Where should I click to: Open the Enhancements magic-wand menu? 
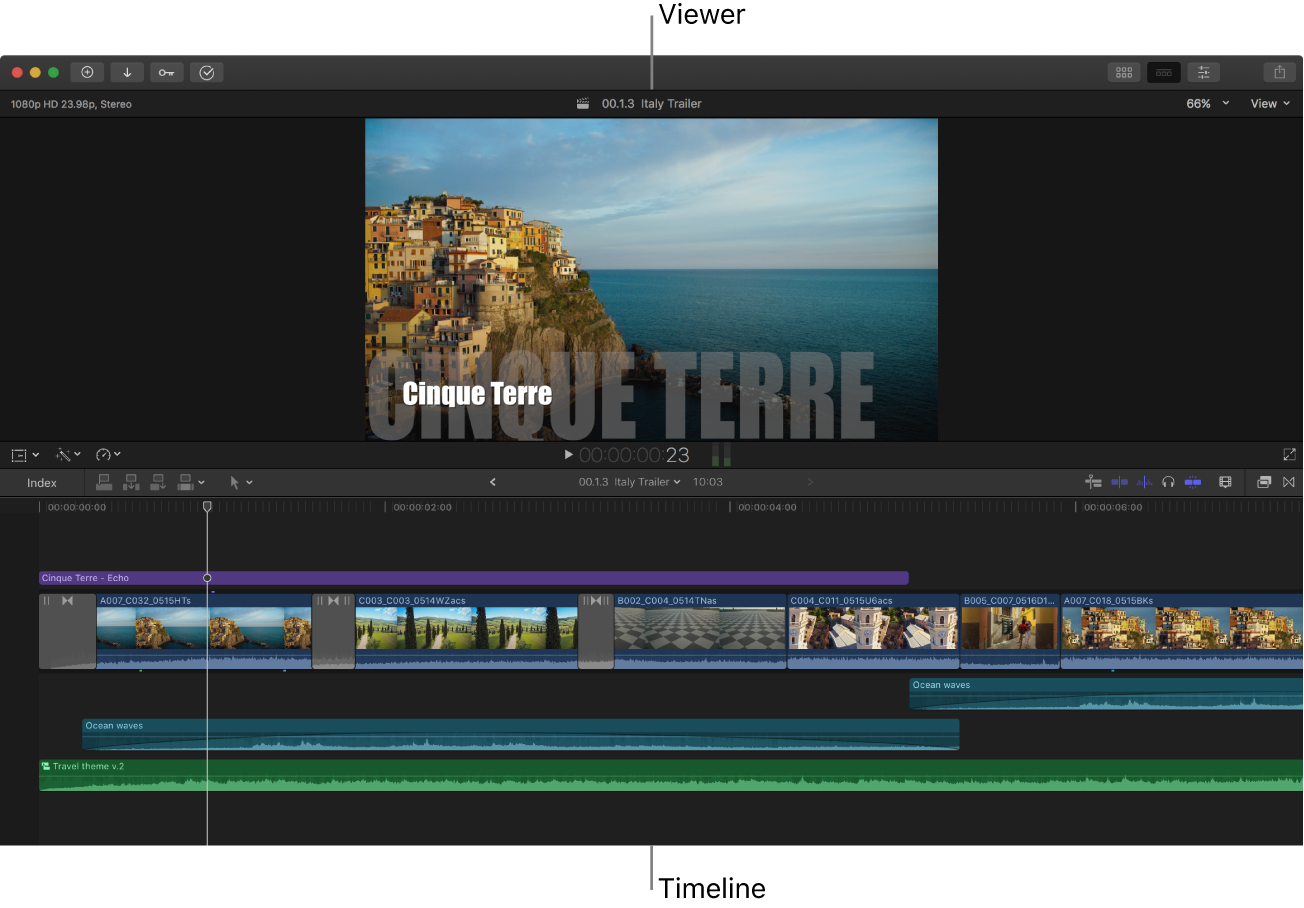tap(63, 454)
